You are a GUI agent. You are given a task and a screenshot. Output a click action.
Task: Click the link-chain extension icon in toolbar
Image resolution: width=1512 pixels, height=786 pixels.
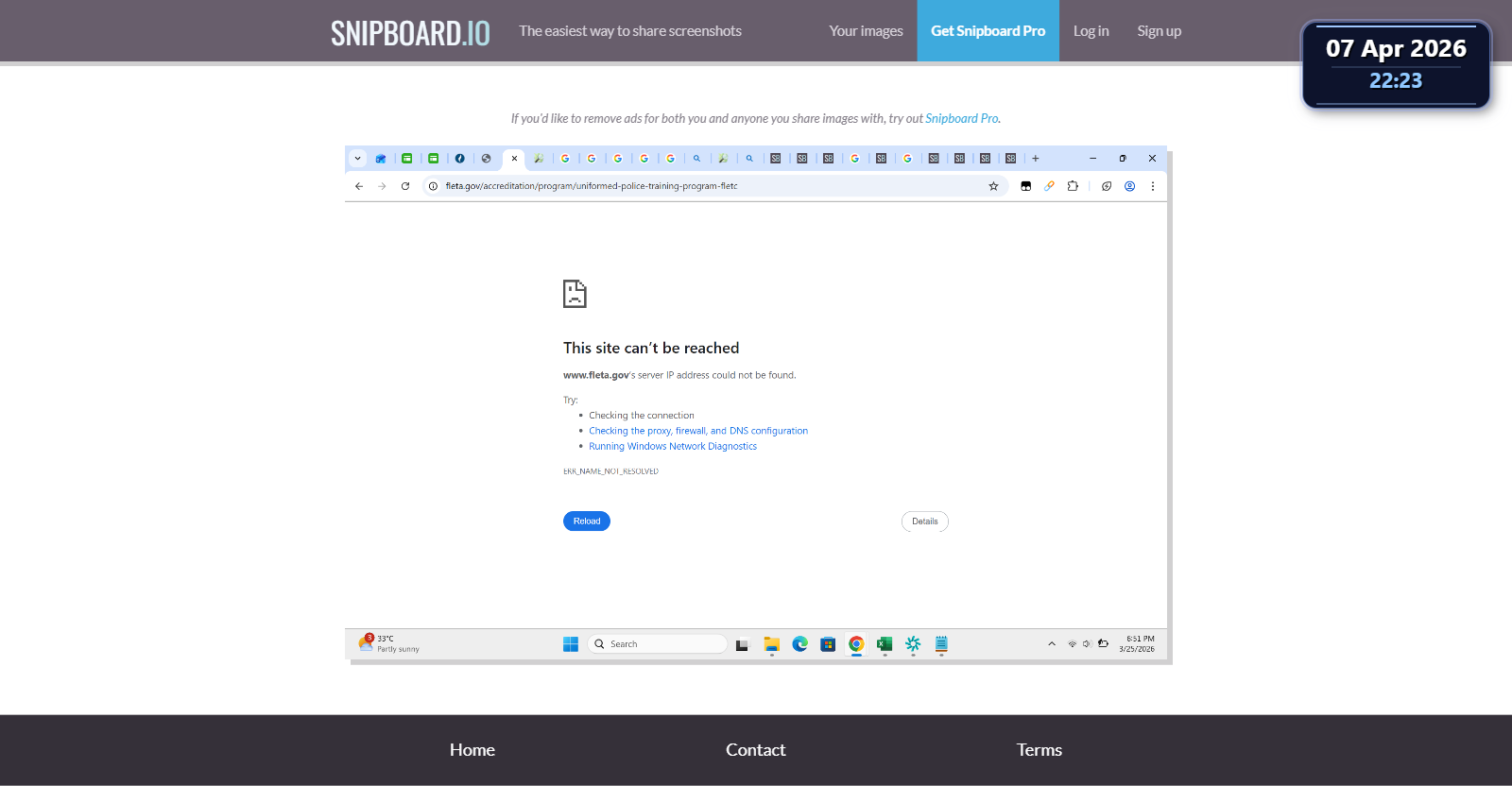pyautogui.click(x=1049, y=186)
